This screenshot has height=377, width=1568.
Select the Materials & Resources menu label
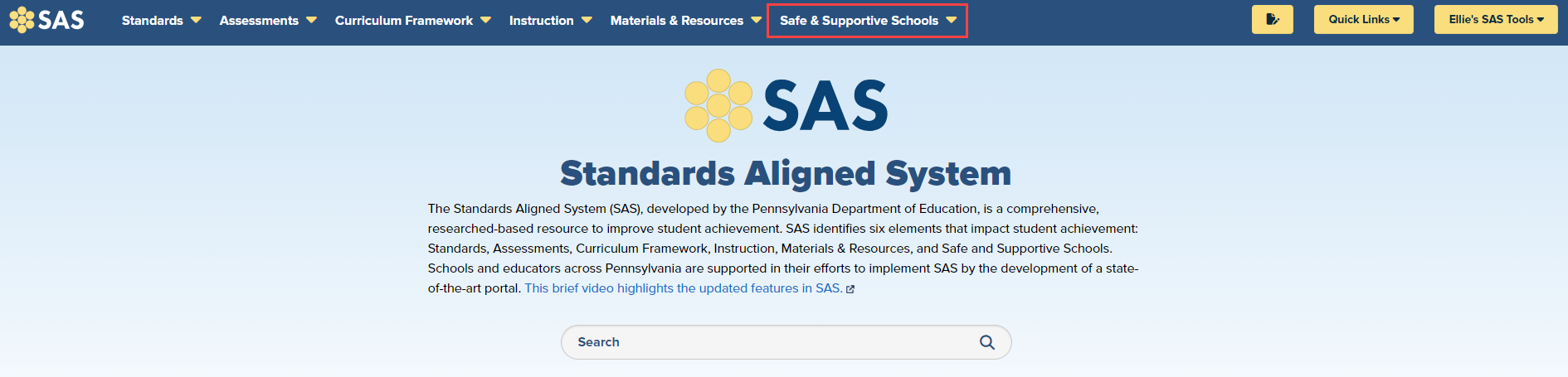click(x=676, y=20)
